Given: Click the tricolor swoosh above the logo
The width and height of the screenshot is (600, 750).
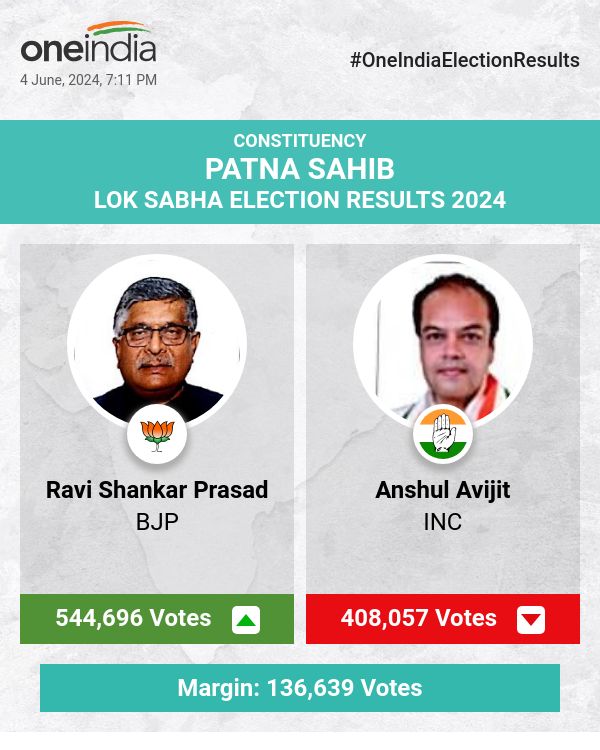Looking at the screenshot, I should [118, 28].
